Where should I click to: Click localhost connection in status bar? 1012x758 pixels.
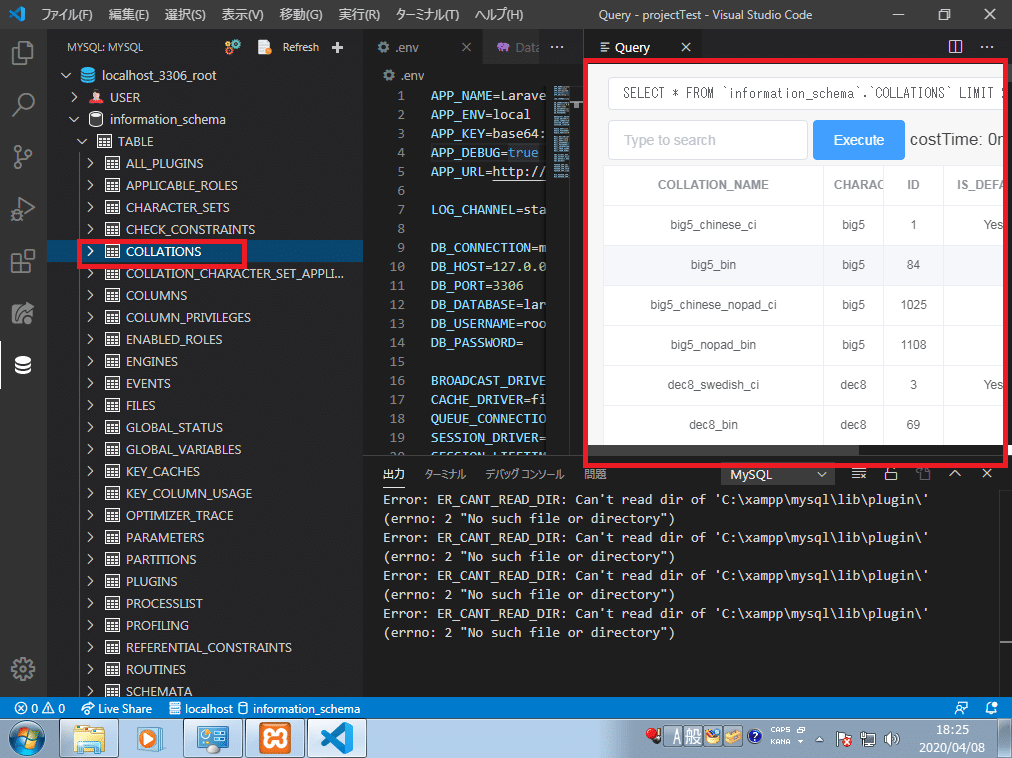(x=201, y=708)
